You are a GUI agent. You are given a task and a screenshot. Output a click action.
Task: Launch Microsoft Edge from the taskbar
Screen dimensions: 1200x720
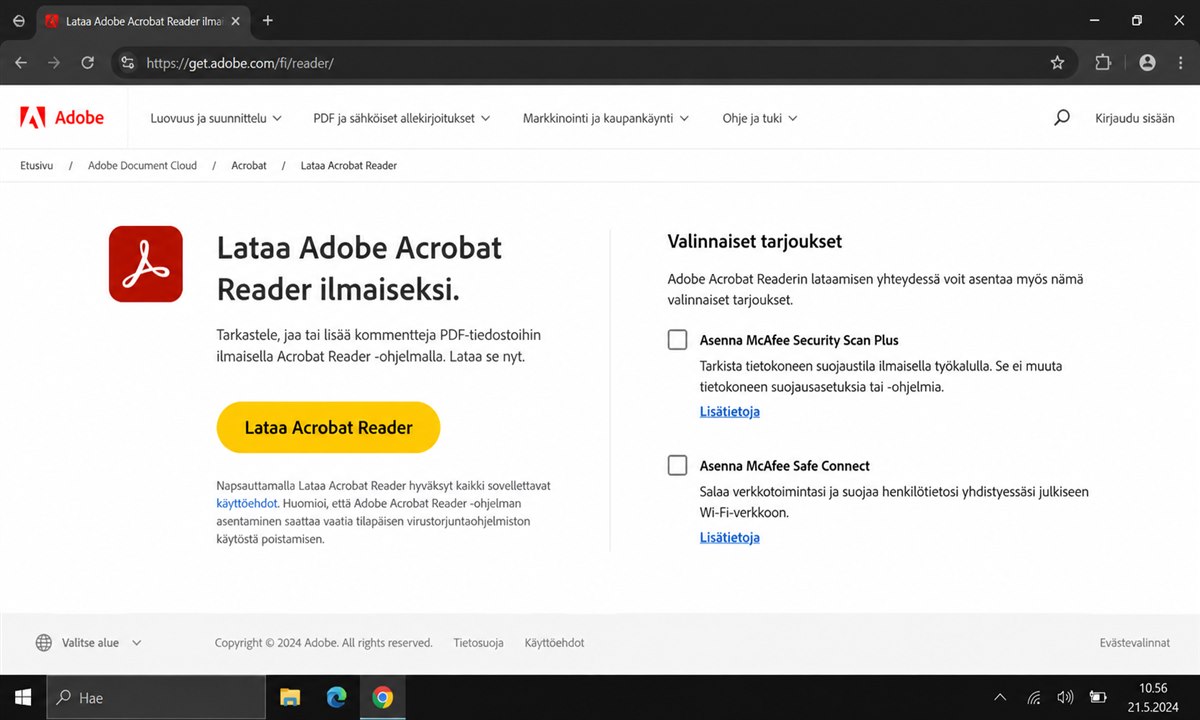coord(336,697)
